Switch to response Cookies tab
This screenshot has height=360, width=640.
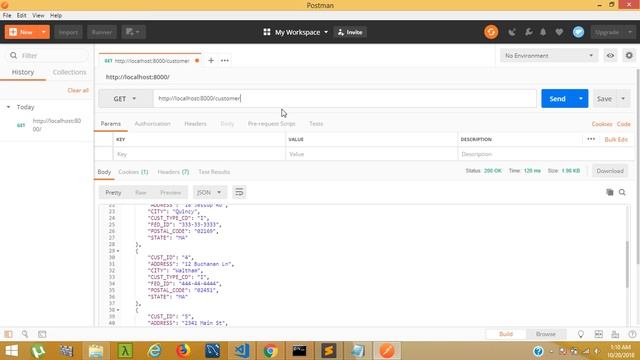pos(133,172)
